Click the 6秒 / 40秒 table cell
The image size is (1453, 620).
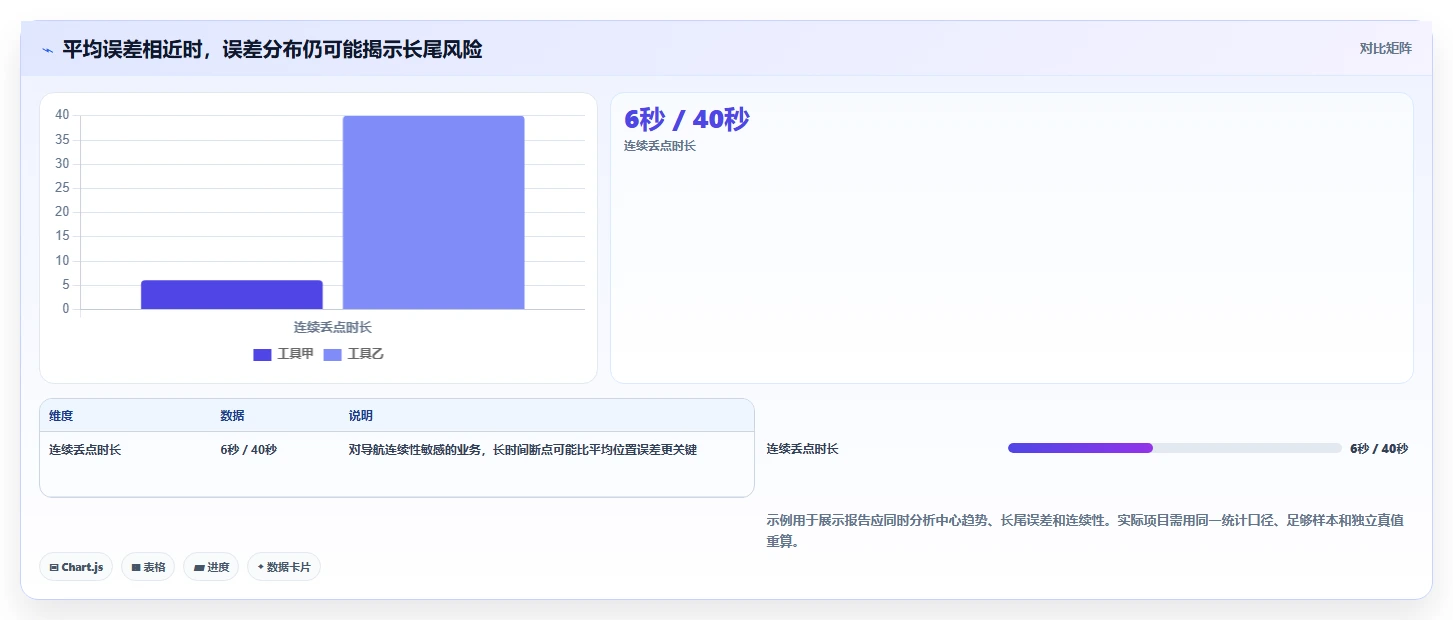(x=248, y=450)
